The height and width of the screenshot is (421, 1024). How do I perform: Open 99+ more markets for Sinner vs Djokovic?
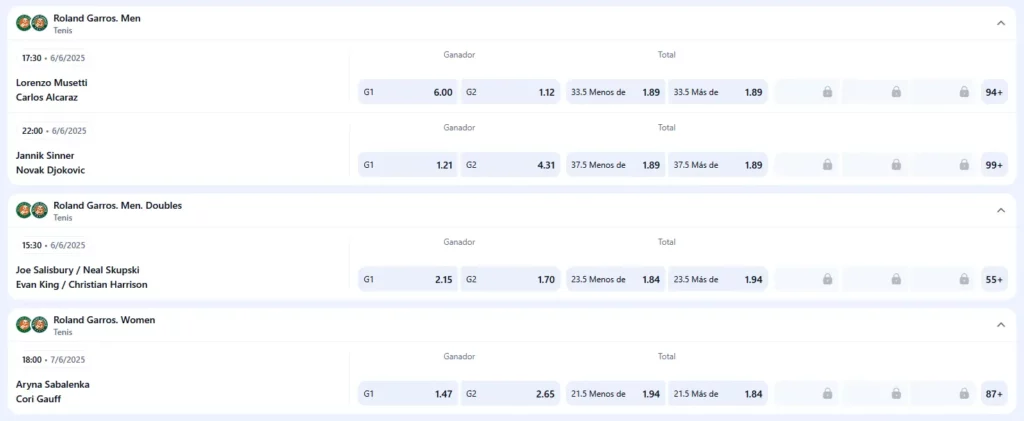(x=994, y=165)
